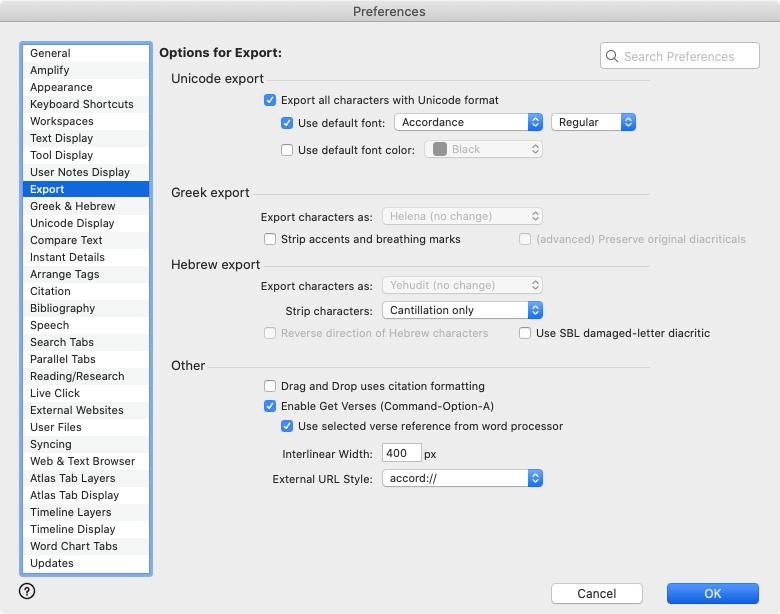The image size is (780, 614).
Task: Open the Regular font style dropdown
Action: point(593,122)
